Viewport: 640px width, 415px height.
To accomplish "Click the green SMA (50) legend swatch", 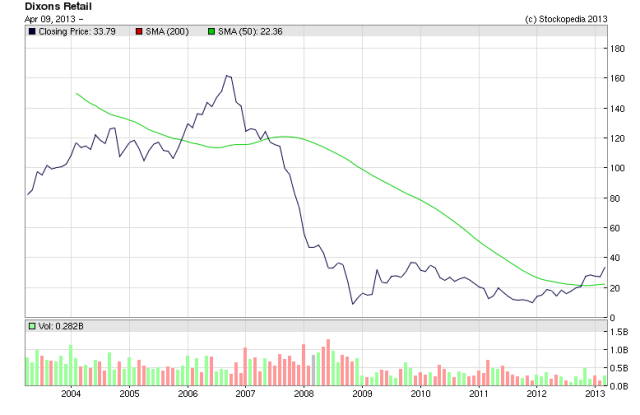I will pos(211,31).
